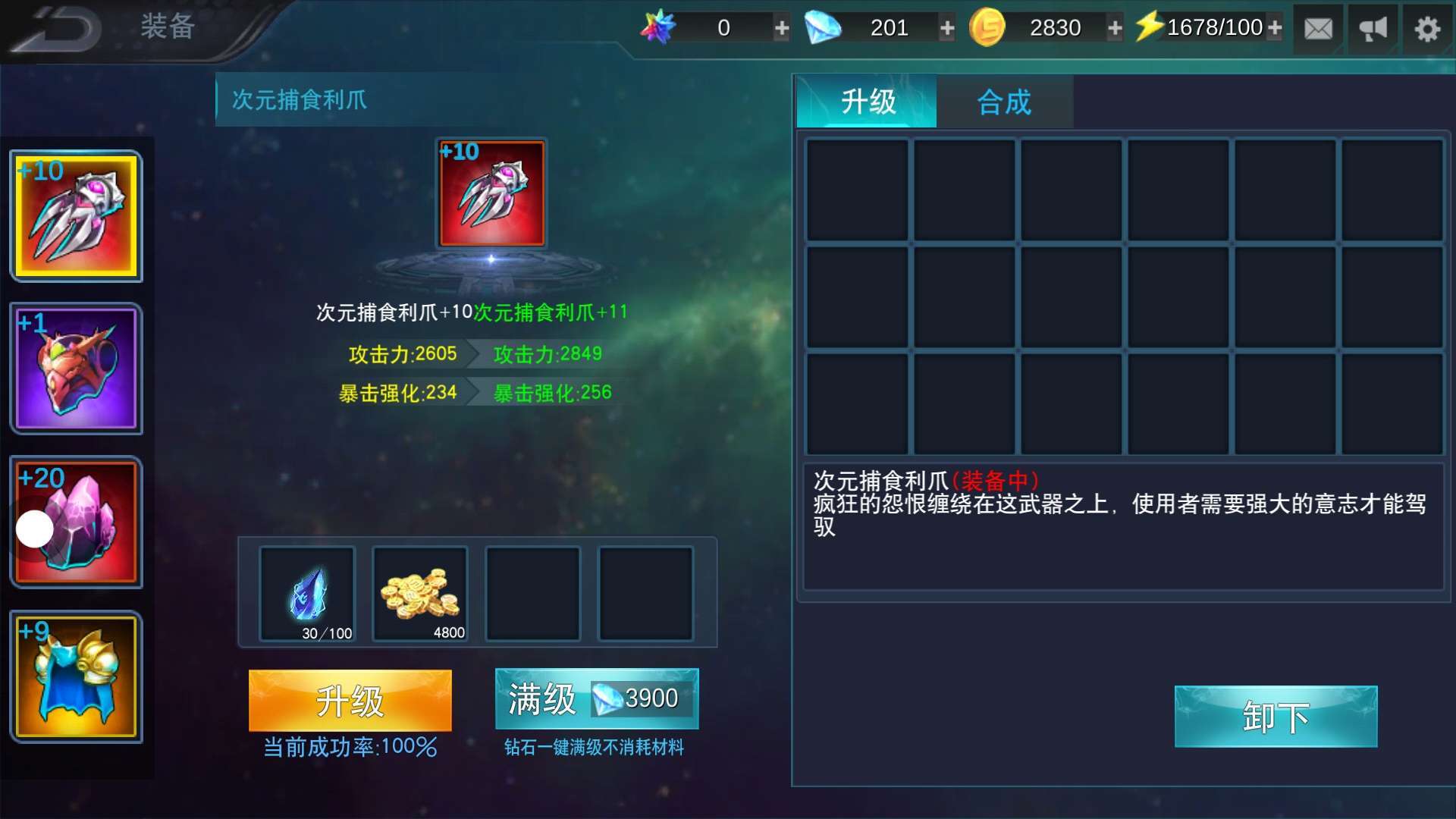Screen dimensions: 1456x819
Task: Open the mail envelope icon
Action: coord(1318,29)
